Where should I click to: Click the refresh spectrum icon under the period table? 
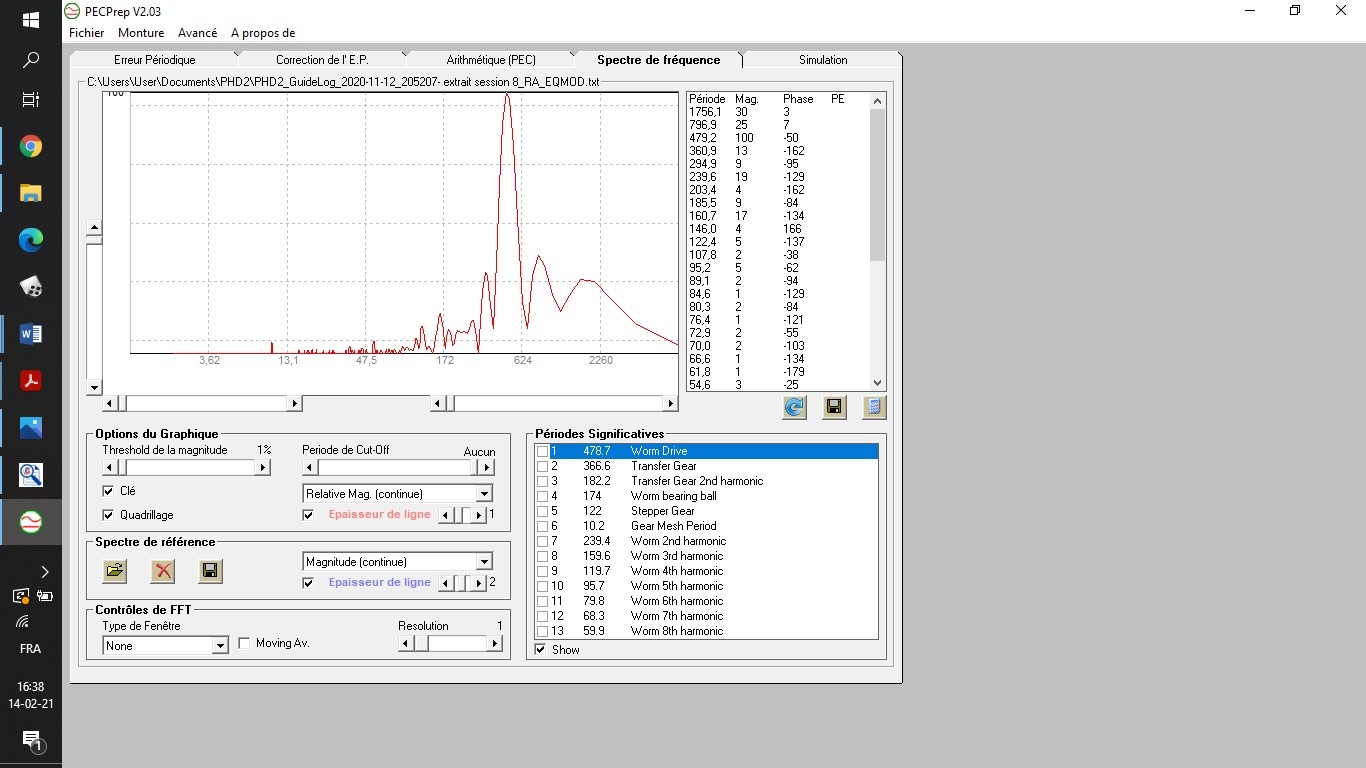[794, 407]
